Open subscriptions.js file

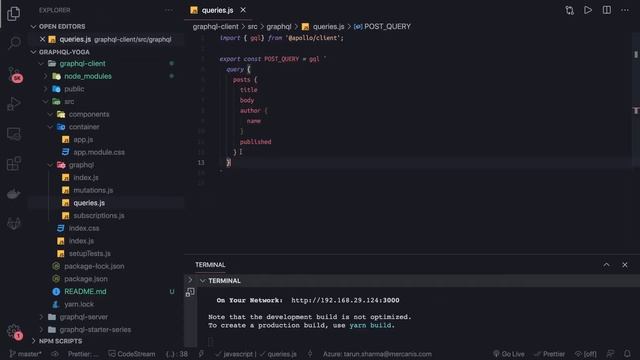tap(99, 216)
